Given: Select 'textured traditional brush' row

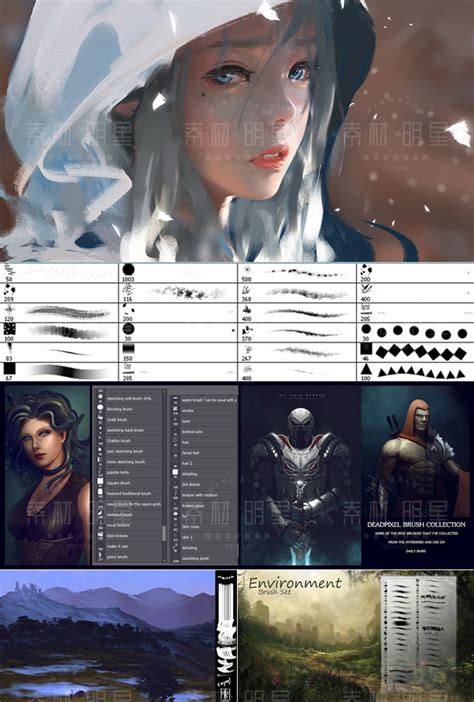Looking at the screenshot, I should click(128, 493).
